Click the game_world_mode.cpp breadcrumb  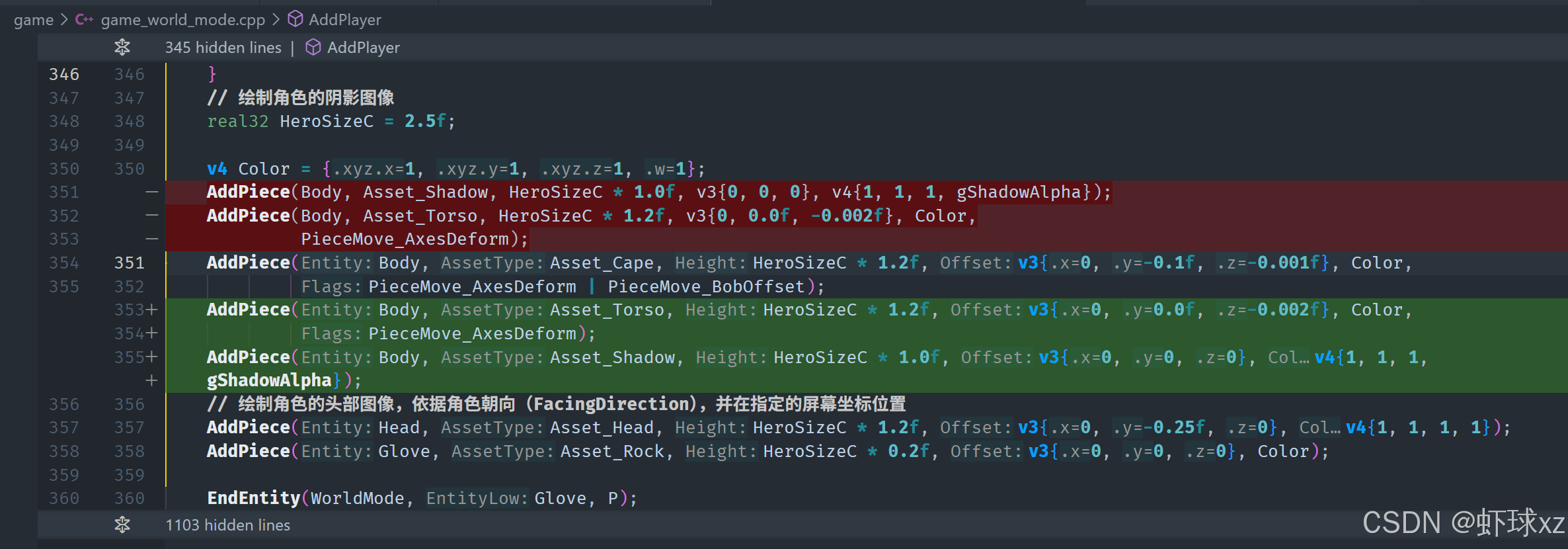point(182,20)
